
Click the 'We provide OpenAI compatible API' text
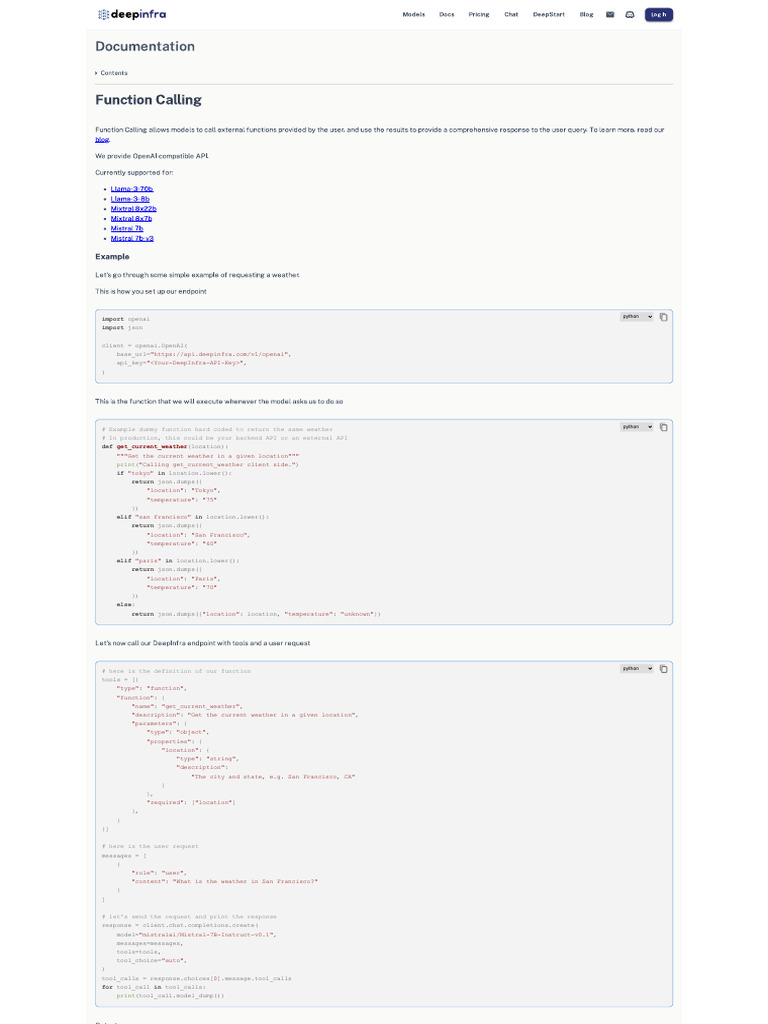152,156
